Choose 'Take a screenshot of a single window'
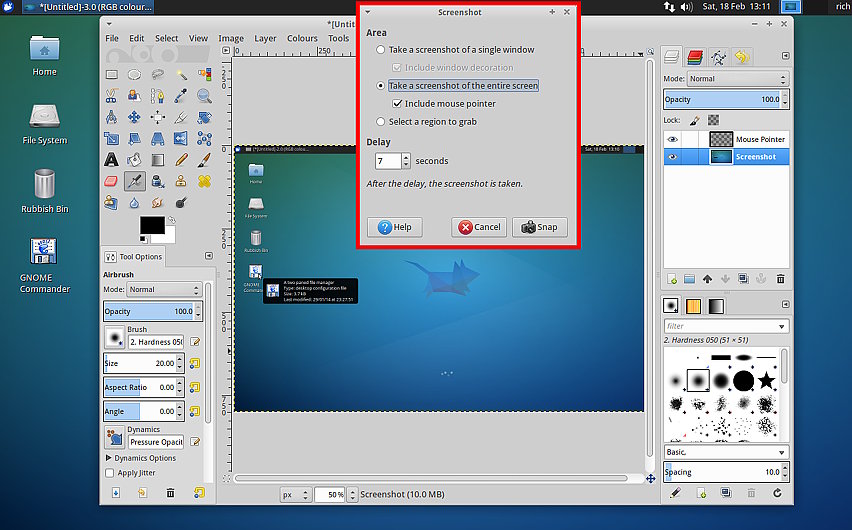Image resolution: width=852 pixels, height=530 pixels. [380, 50]
